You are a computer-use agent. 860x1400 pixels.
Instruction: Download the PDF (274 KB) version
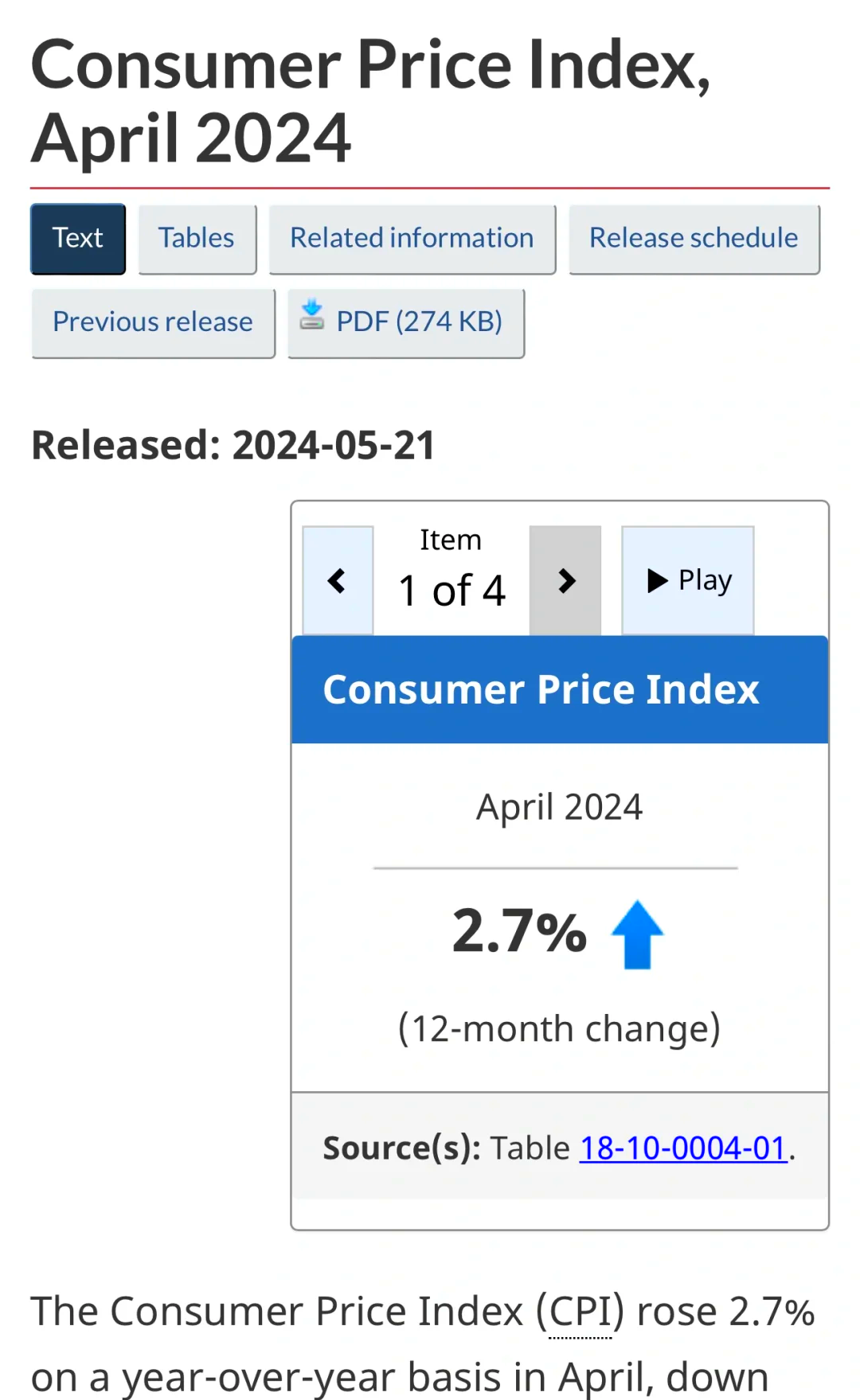[405, 322]
